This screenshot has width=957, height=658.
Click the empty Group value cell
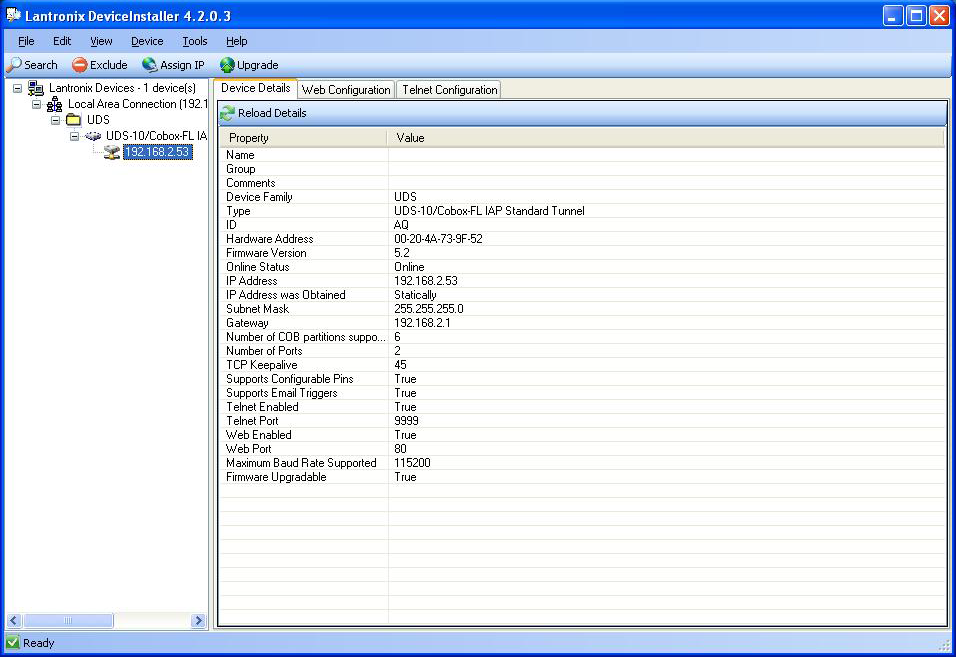point(666,169)
